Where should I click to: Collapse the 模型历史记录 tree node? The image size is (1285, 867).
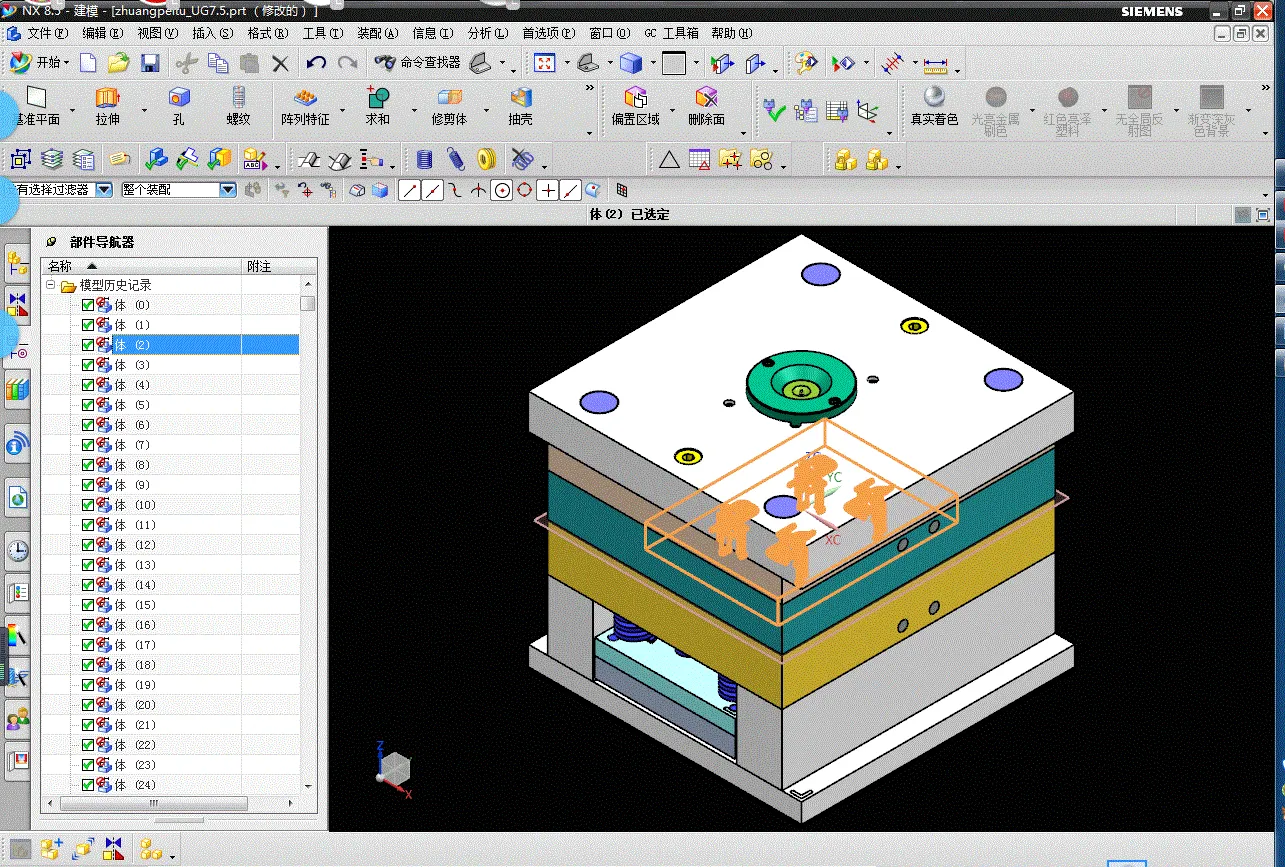click(50, 285)
